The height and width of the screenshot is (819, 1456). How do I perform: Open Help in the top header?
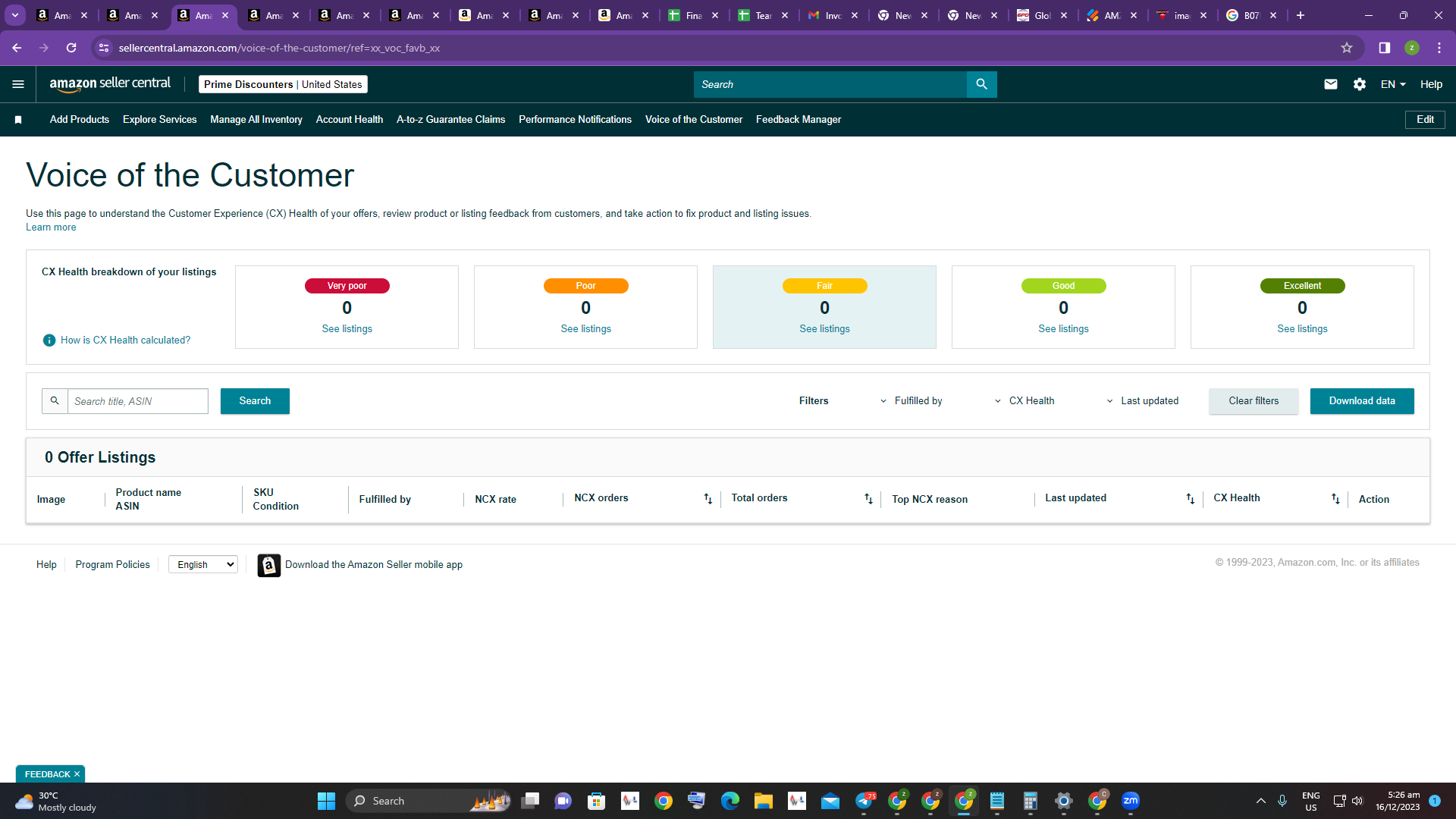1431,84
